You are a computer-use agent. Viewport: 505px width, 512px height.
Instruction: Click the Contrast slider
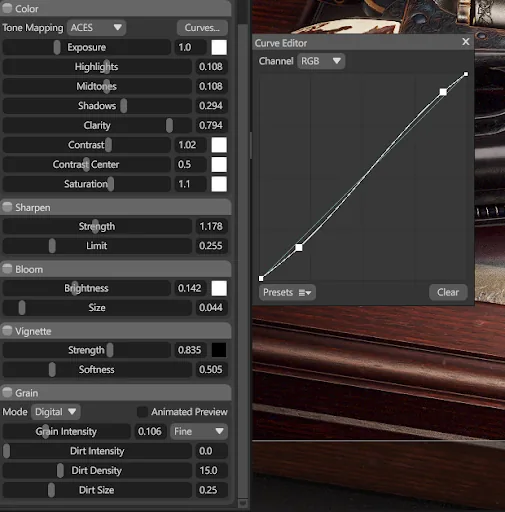click(87, 145)
